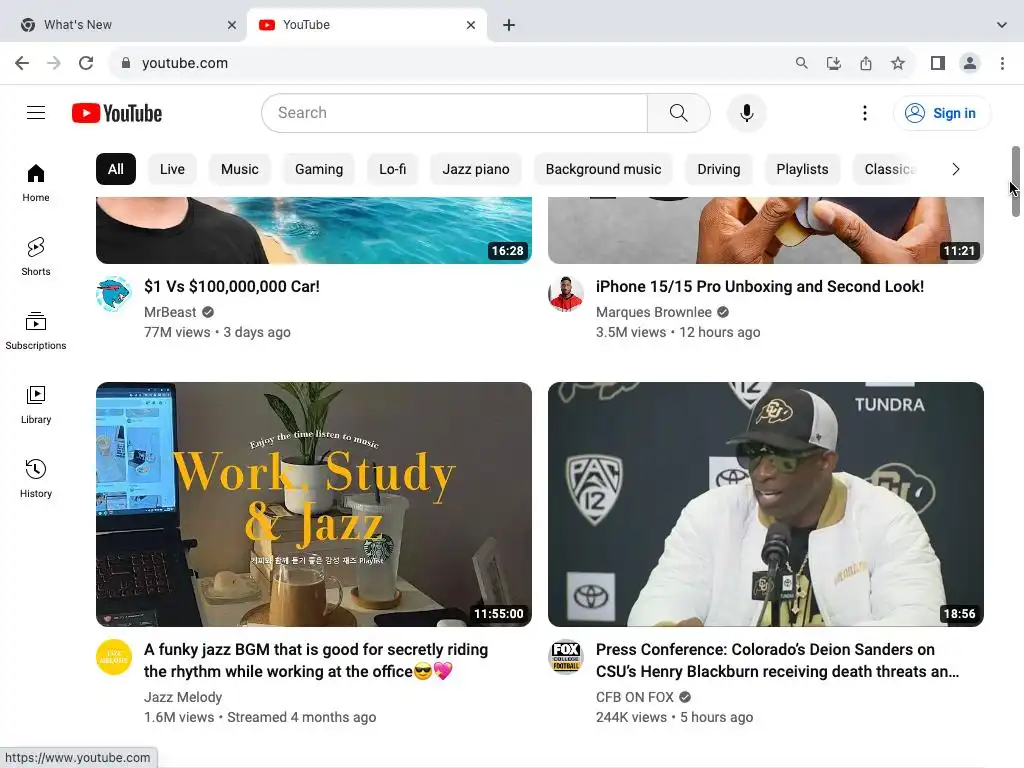This screenshot has width=1024, height=768.
Task: Select the Background music filter chip
Action: pyautogui.click(x=603, y=169)
